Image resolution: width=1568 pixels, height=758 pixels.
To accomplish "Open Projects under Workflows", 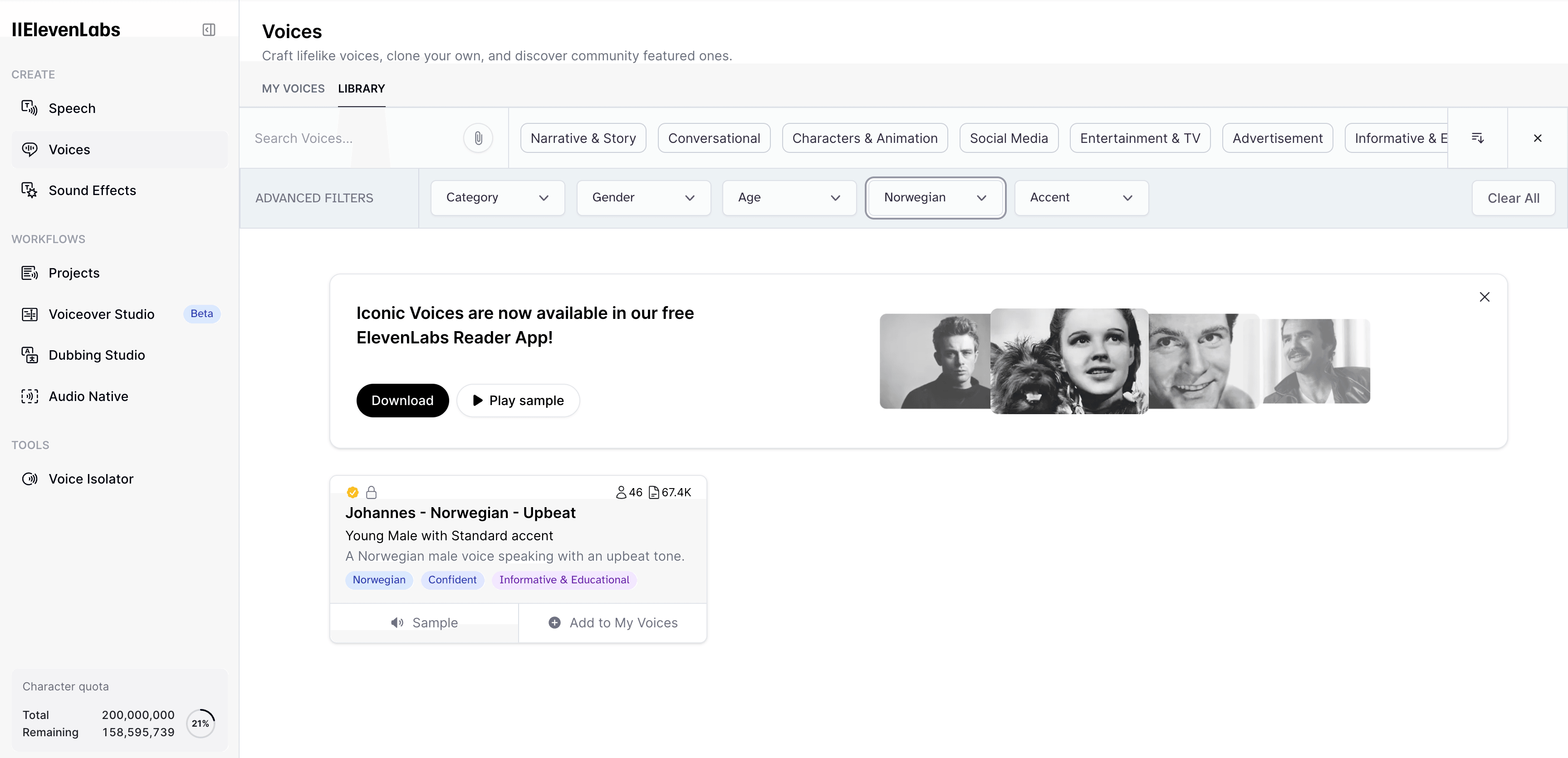I will [x=73, y=273].
